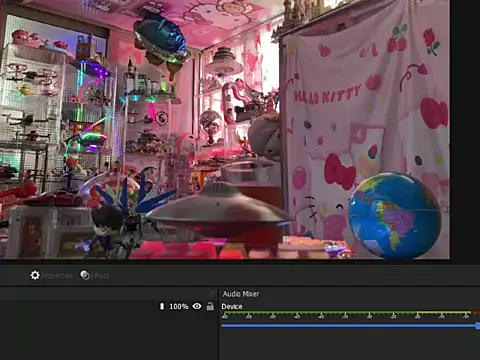Click the Filters text label
The width and height of the screenshot is (480, 360).
coord(100,276)
